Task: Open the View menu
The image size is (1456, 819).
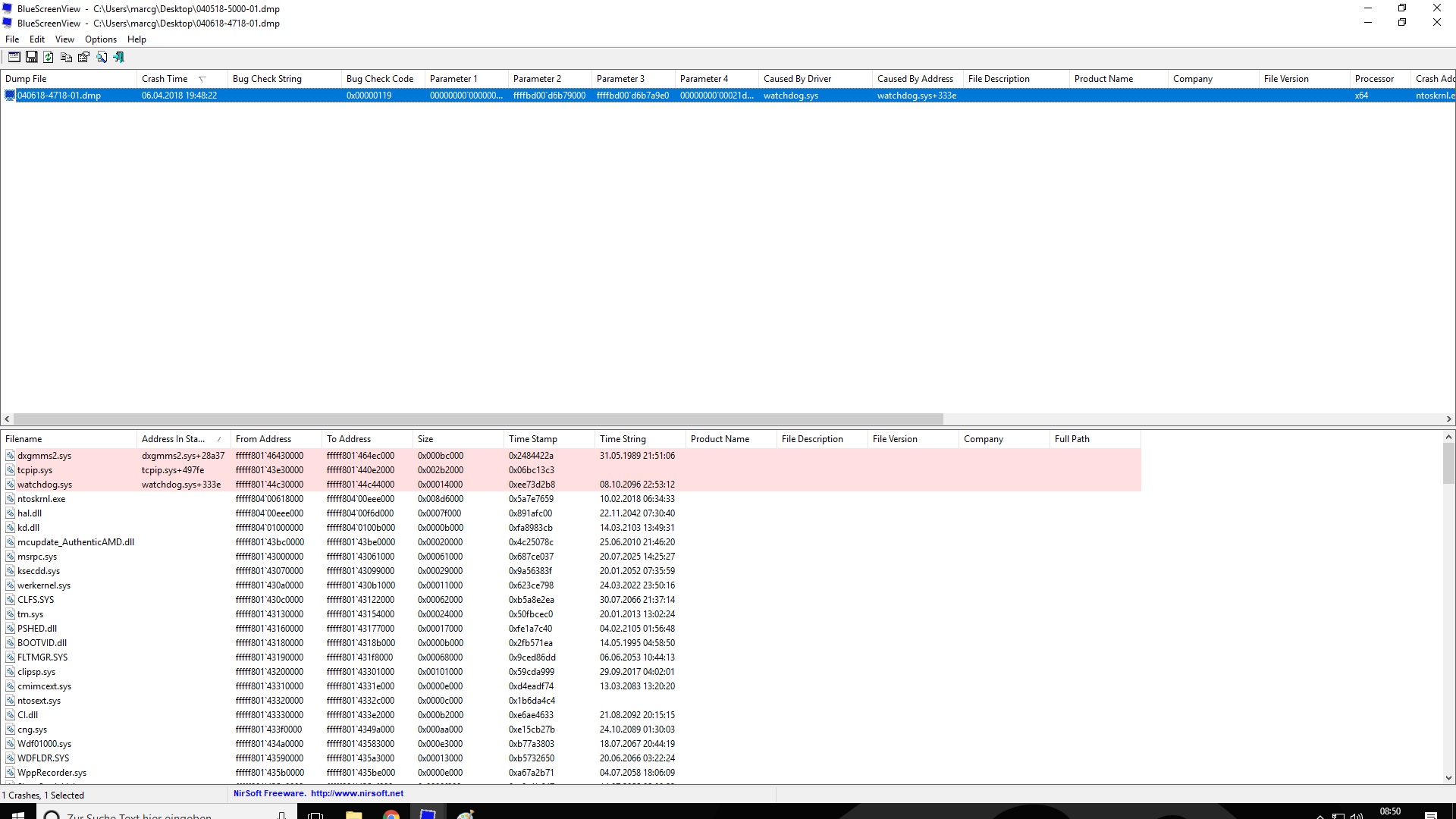Action: (x=64, y=39)
